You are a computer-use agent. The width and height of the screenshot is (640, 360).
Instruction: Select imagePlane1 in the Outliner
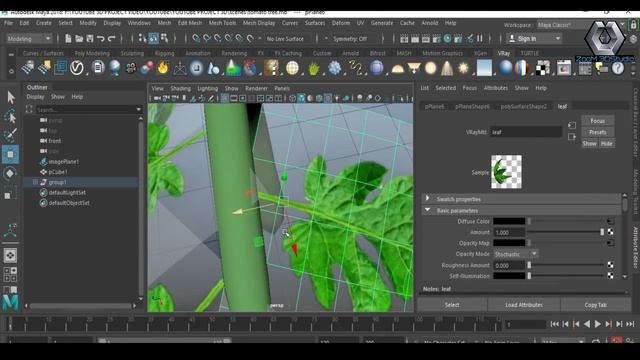tap(64, 162)
